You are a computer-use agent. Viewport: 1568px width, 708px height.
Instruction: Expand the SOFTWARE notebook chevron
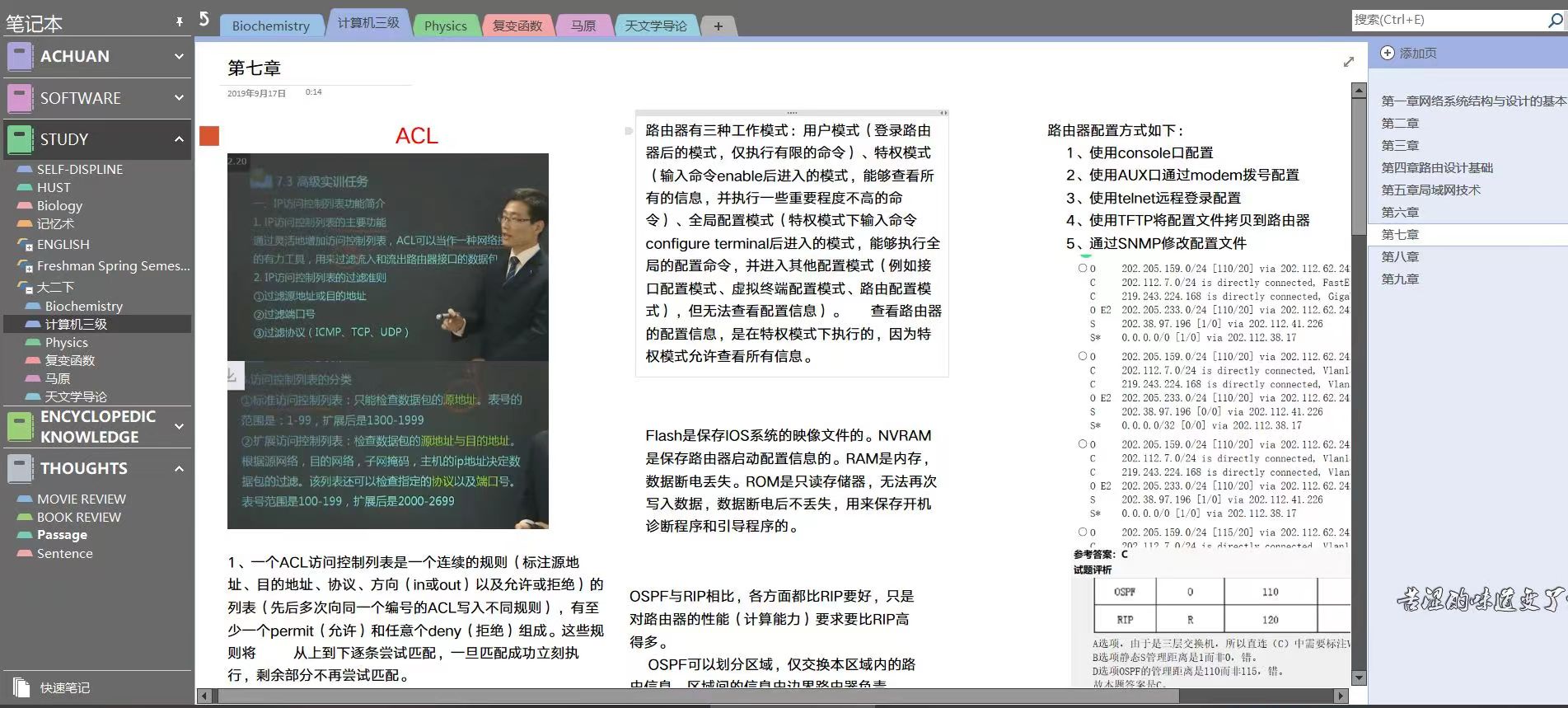pyautogui.click(x=179, y=98)
